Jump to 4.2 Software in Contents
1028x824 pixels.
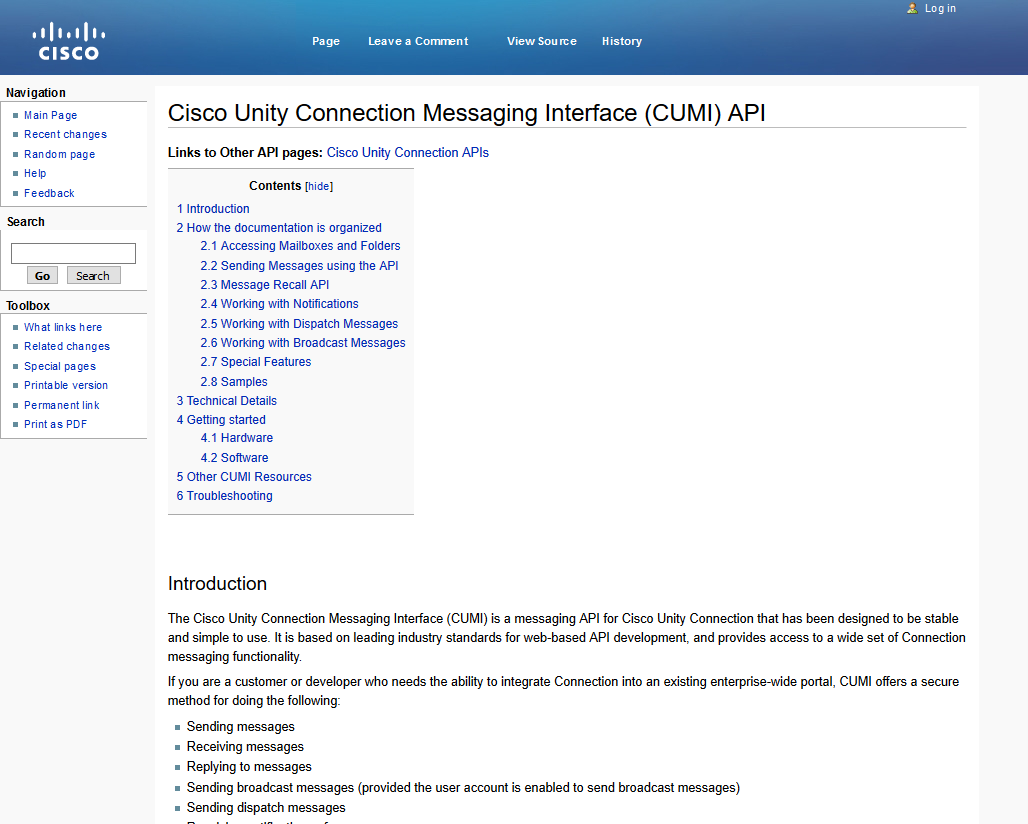point(234,458)
